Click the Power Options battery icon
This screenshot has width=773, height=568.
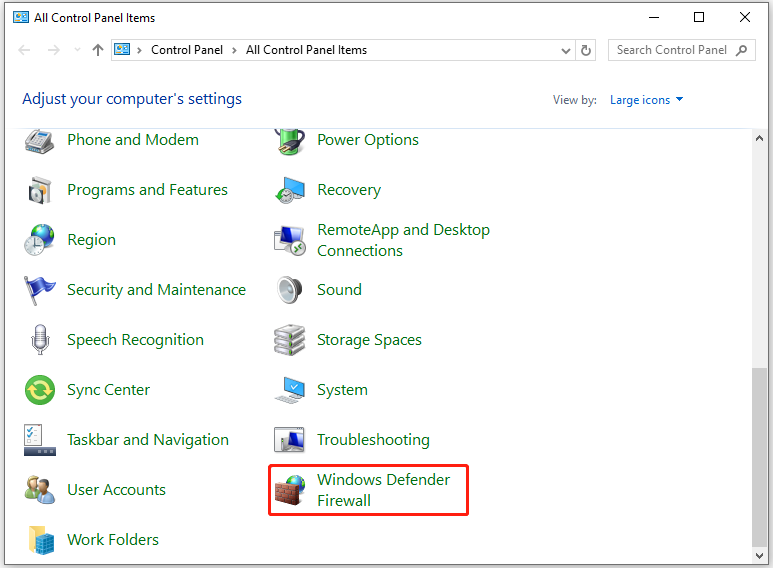[x=289, y=142]
